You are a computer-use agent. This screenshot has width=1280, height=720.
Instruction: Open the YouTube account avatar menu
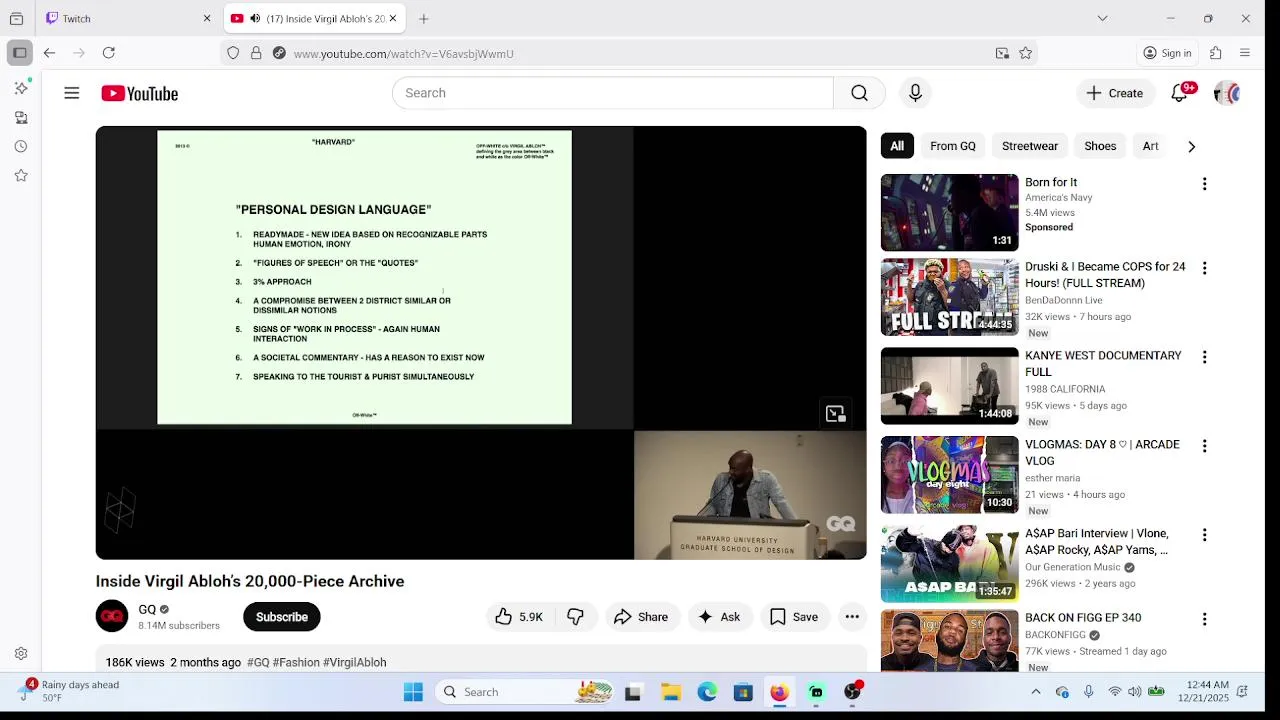point(1226,93)
